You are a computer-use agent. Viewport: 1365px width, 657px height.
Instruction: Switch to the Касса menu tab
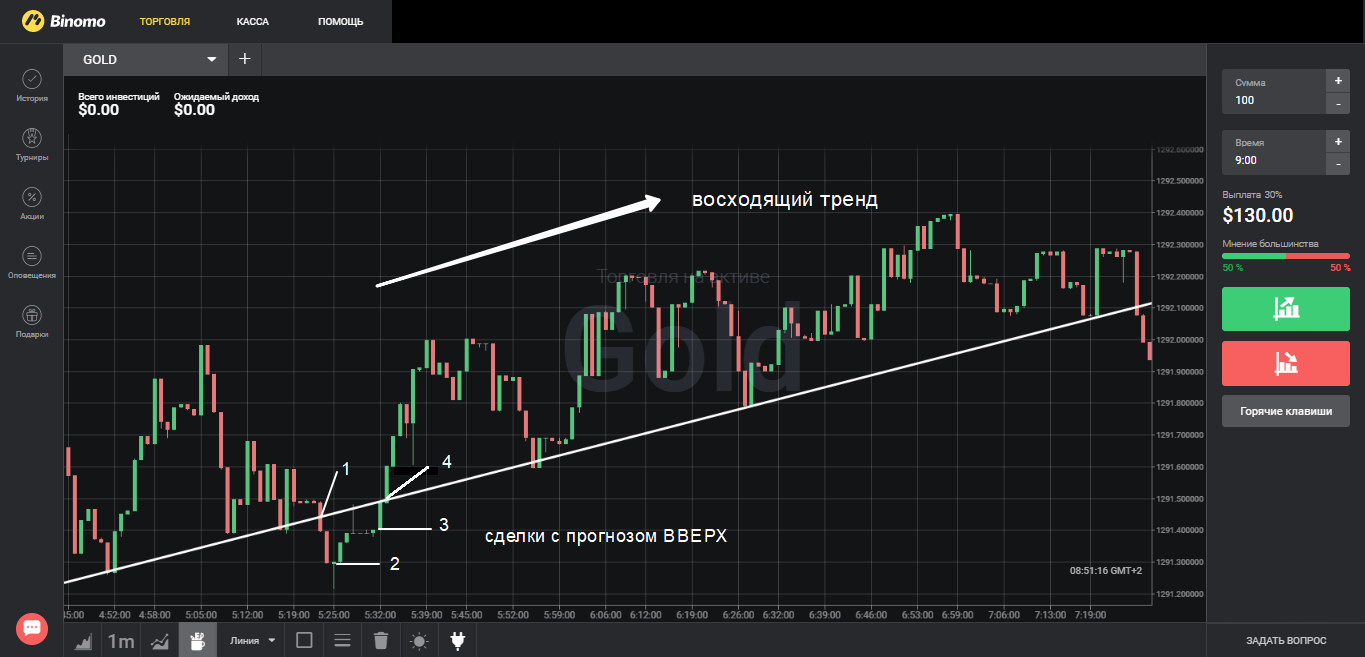pyautogui.click(x=253, y=21)
